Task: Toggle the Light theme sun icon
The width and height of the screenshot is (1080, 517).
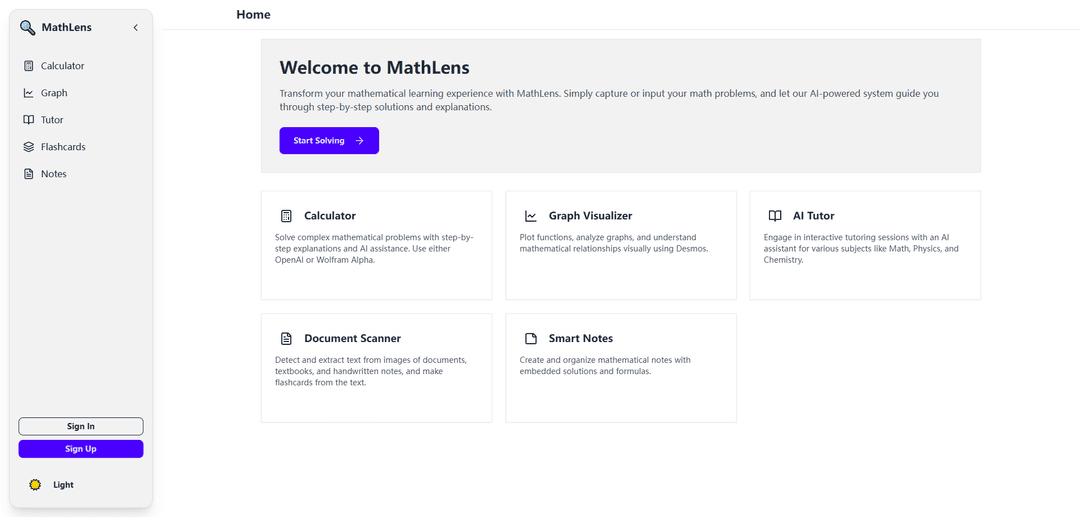Action: [35, 485]
